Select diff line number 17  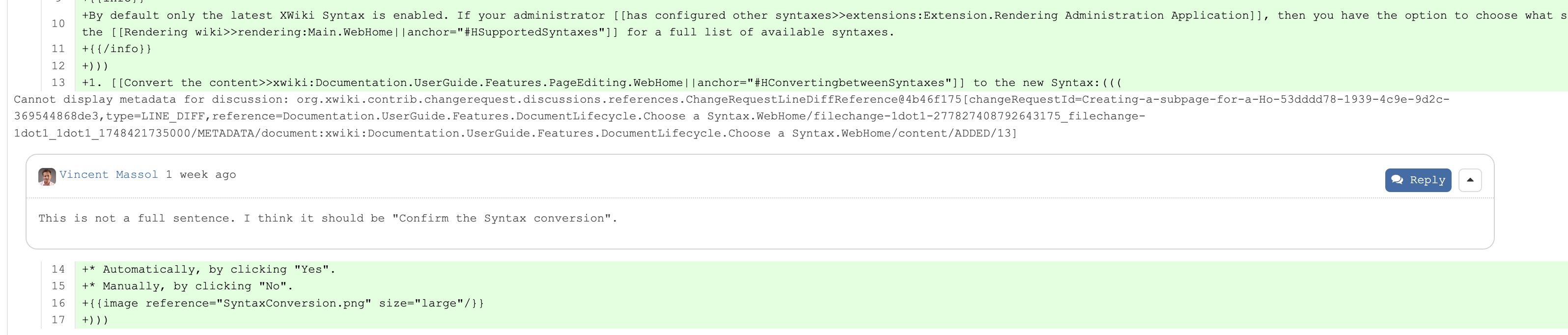(x=58, y=320)
